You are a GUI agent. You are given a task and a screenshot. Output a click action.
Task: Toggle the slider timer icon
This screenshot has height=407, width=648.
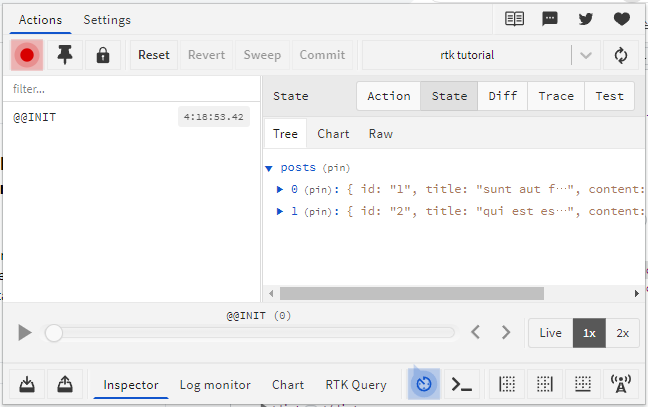point(424,384)
